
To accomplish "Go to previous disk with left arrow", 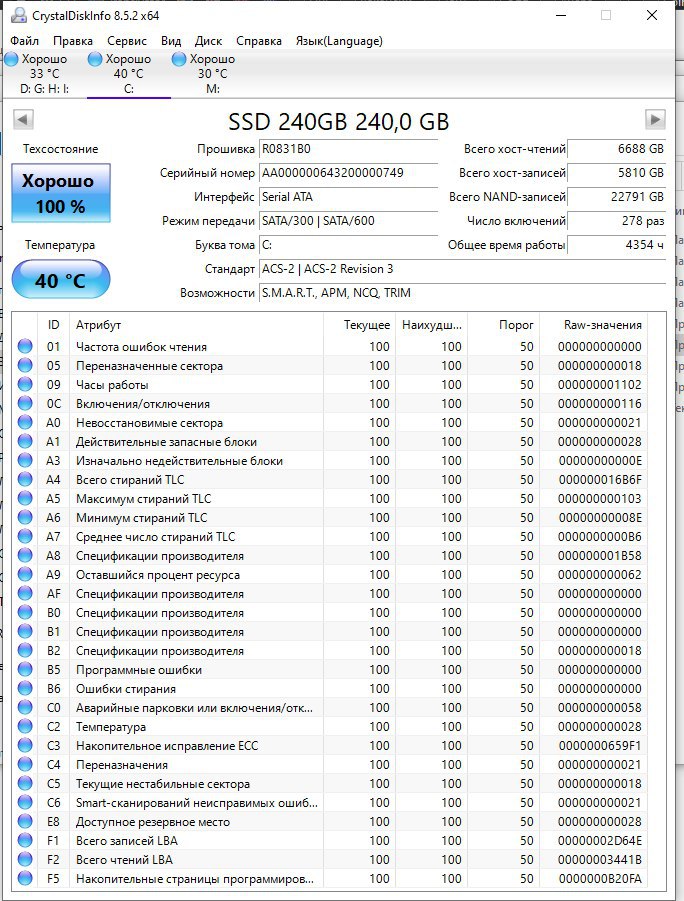I will (23, 120).
